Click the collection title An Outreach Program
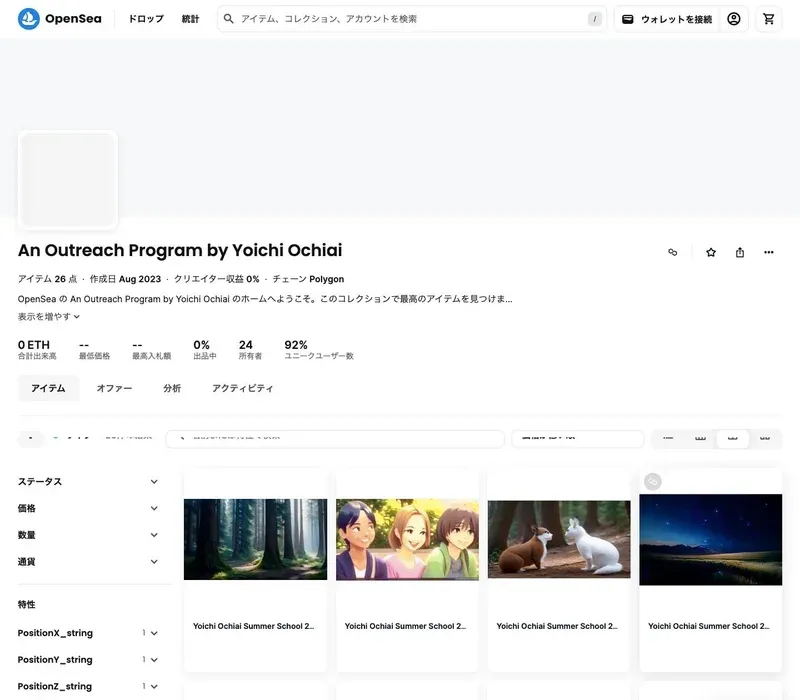Viewport: 800px width, 700px height. coord(180,251)
